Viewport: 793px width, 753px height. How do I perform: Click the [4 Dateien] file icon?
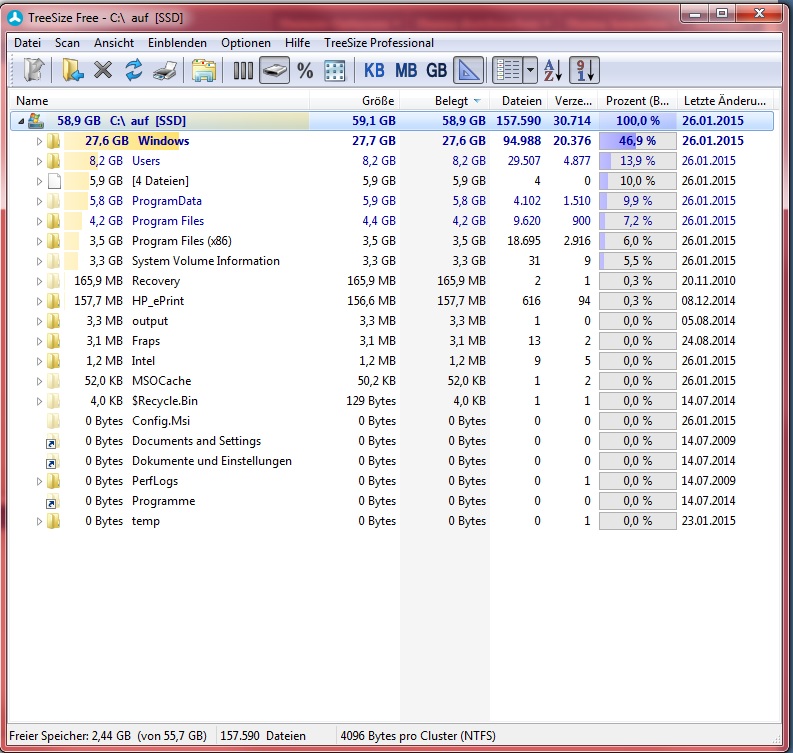54,181
